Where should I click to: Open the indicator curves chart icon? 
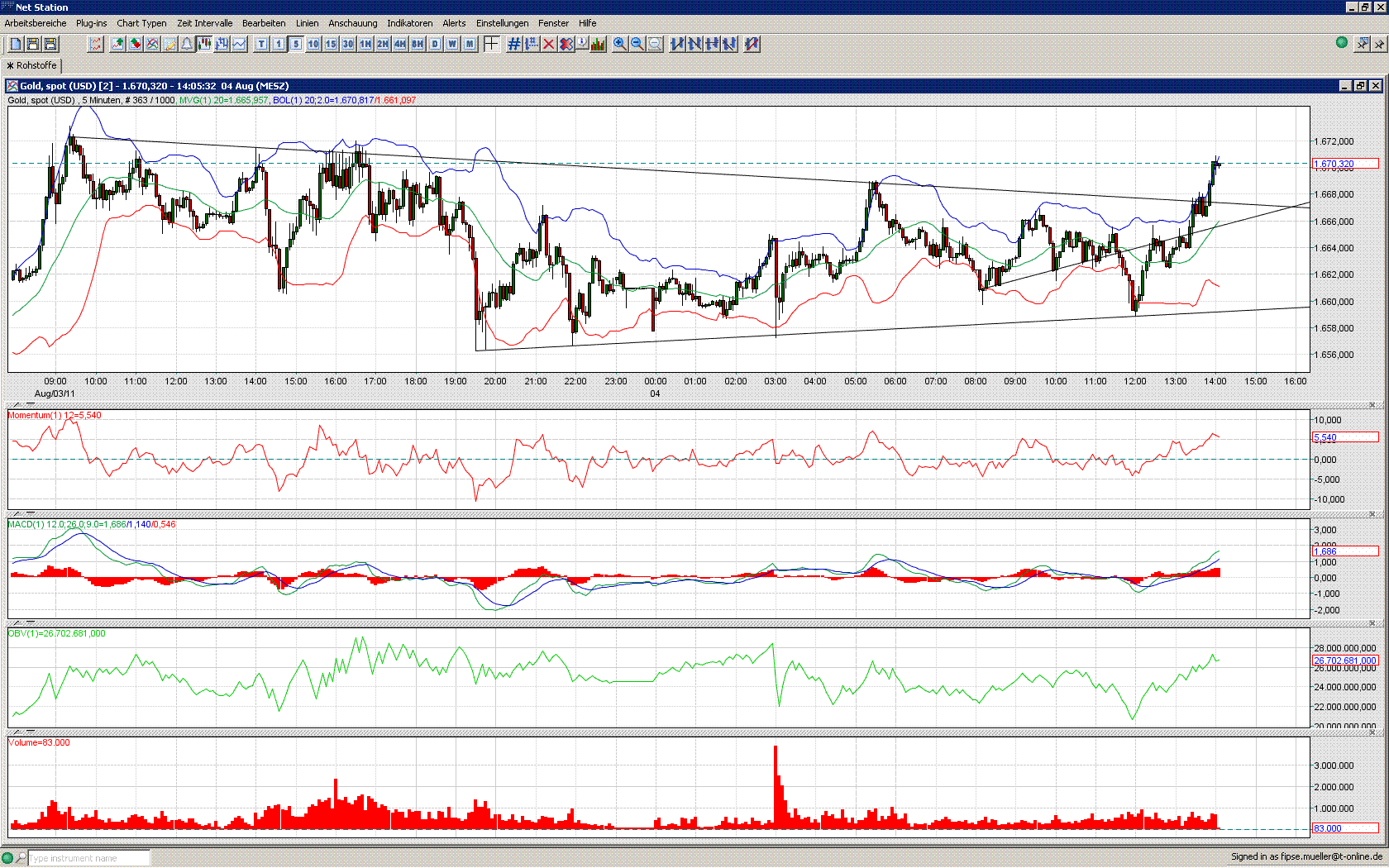[x=152, y=44]
